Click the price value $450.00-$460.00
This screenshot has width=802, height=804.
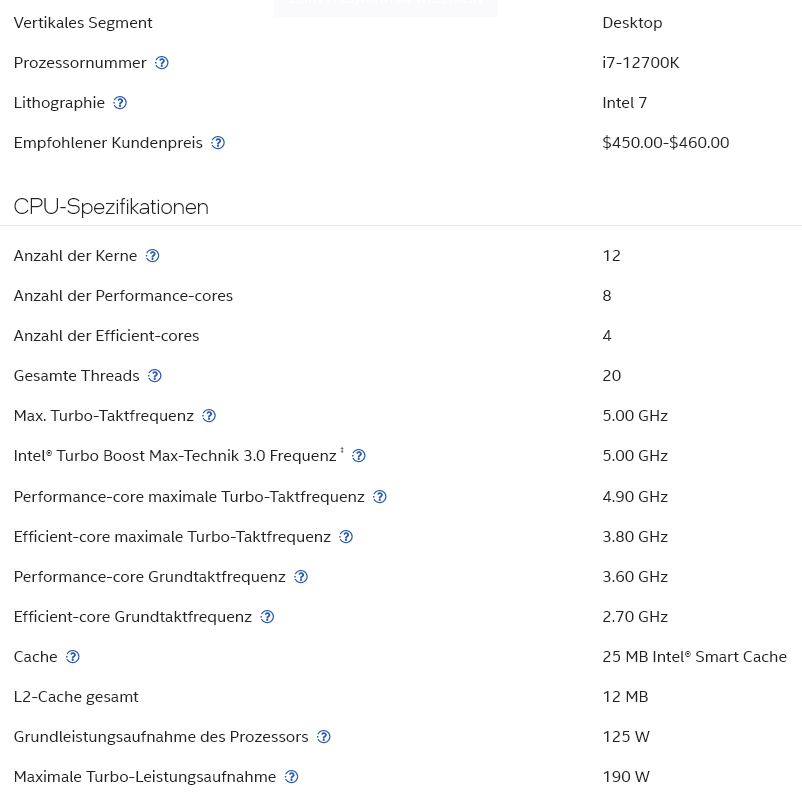[666, 143]
